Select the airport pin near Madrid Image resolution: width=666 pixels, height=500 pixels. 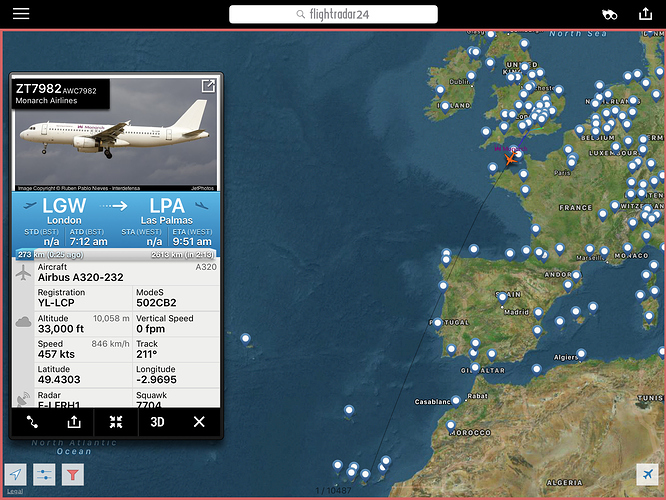click(x=502, y=297)
